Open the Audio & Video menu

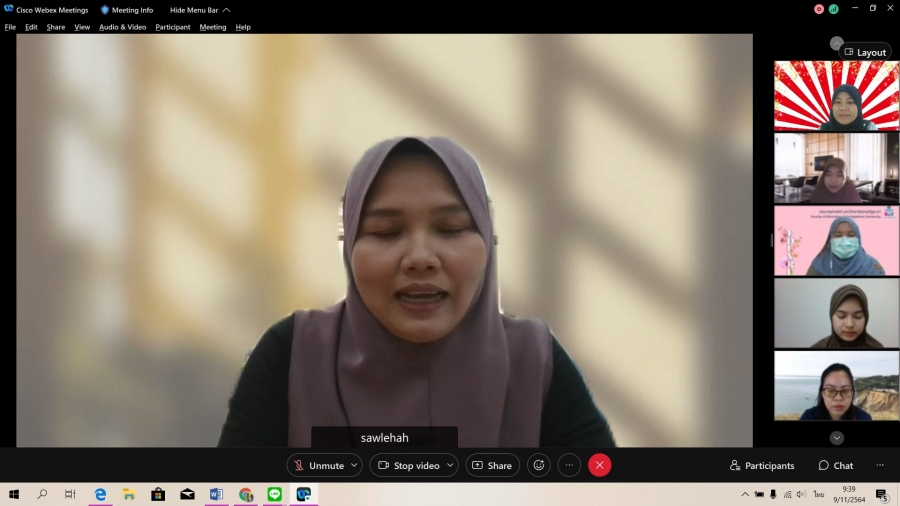click(x=122, y=27)
